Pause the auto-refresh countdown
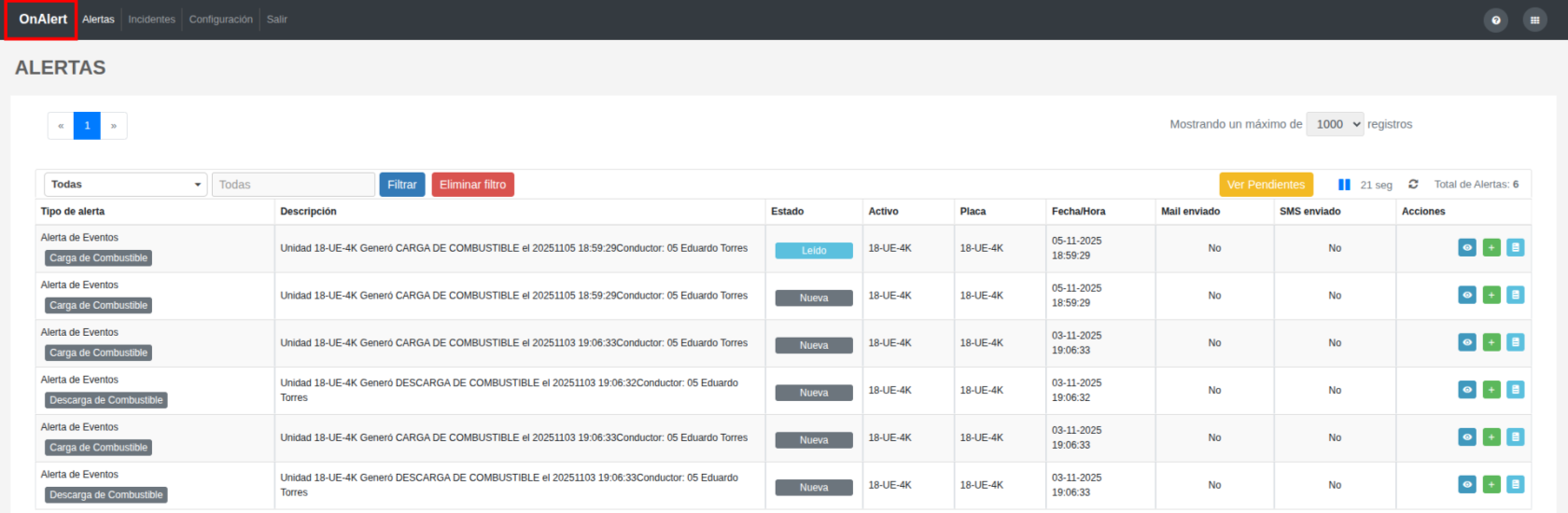 1344,185
